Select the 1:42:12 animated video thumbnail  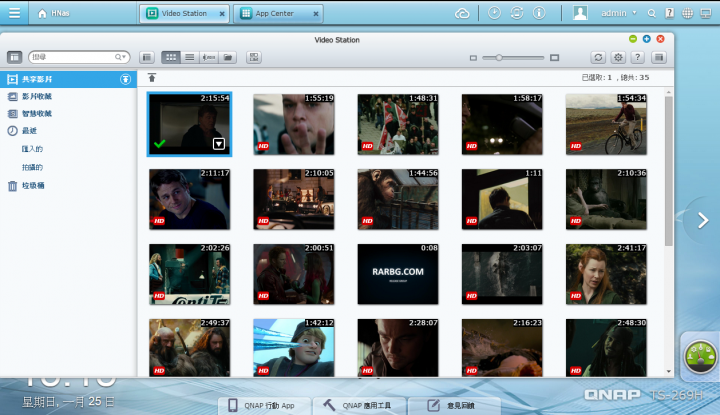click(293, 348)
